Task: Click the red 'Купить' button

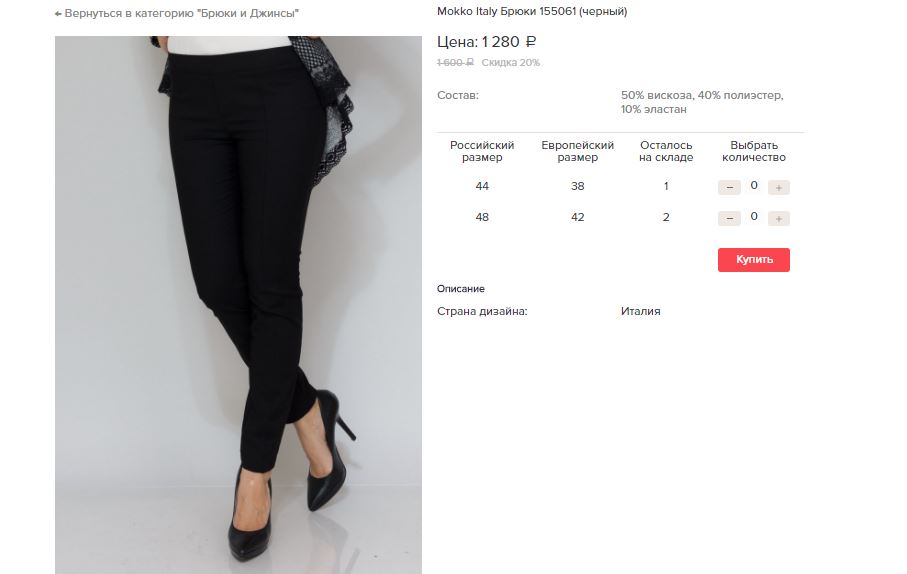Action: pos(754,260)
